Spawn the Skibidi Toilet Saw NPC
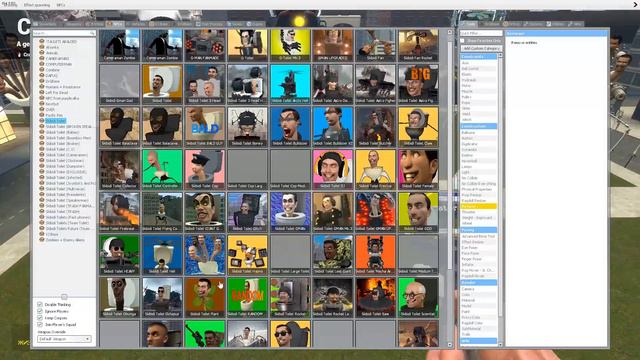The image size is (640, 360). point(376,298)
